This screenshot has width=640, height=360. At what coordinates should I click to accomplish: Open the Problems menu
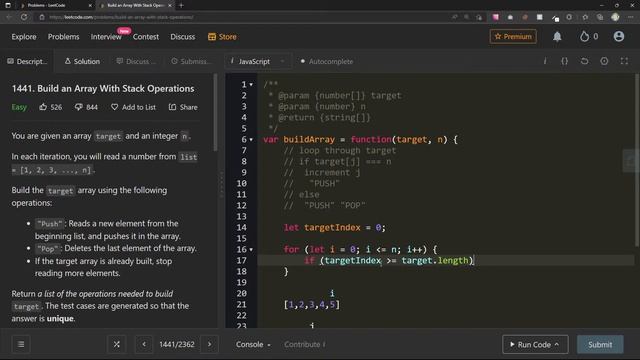[63, 37]
